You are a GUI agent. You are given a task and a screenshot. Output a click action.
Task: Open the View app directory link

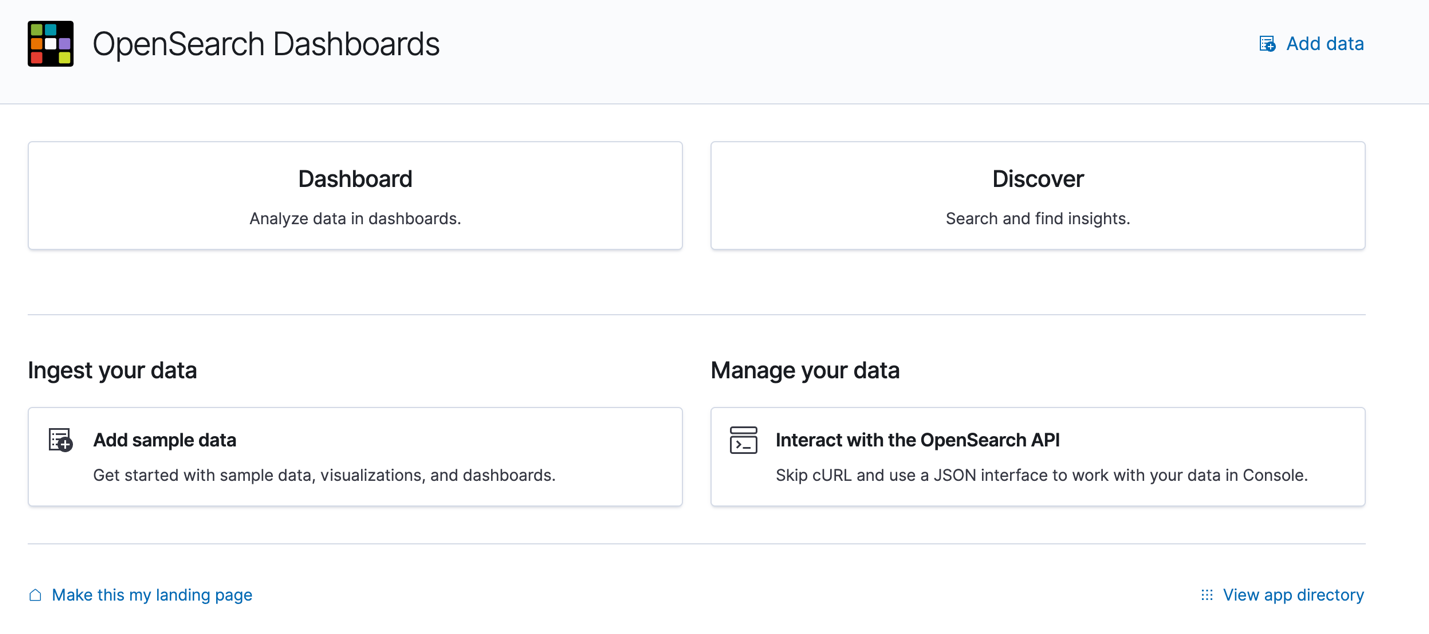(x=1293, y=595)
